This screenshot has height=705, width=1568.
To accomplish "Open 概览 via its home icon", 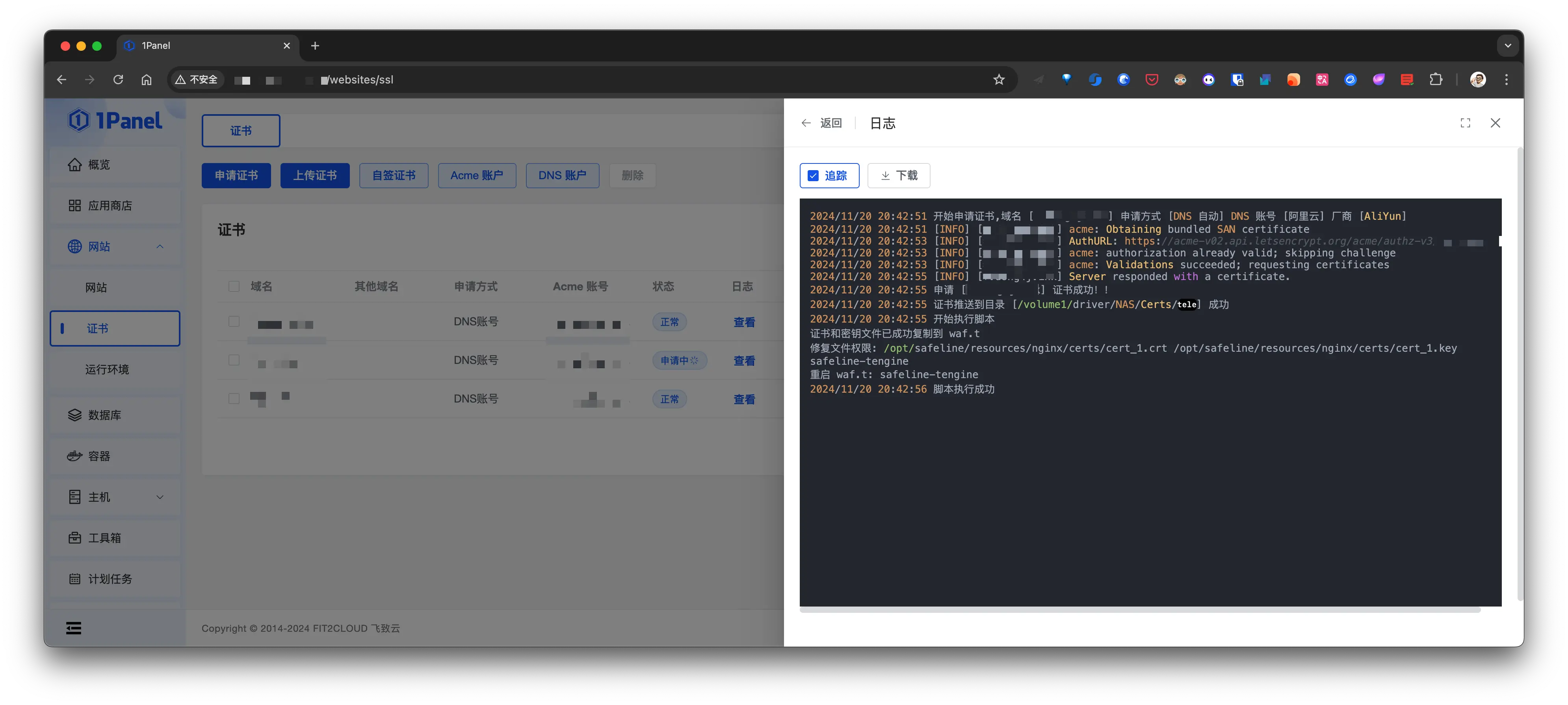I will 74,165.
